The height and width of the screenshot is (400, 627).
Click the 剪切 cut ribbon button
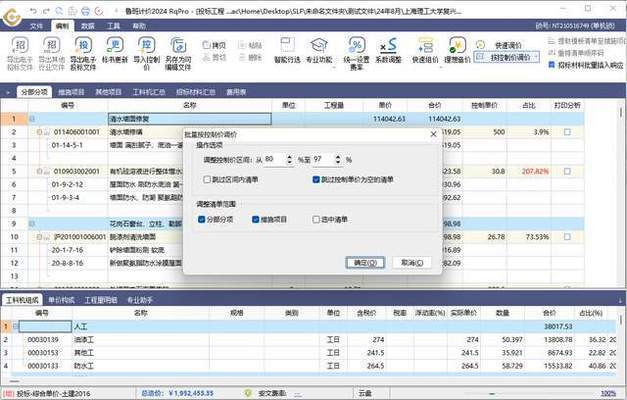(x=214, y=58)
